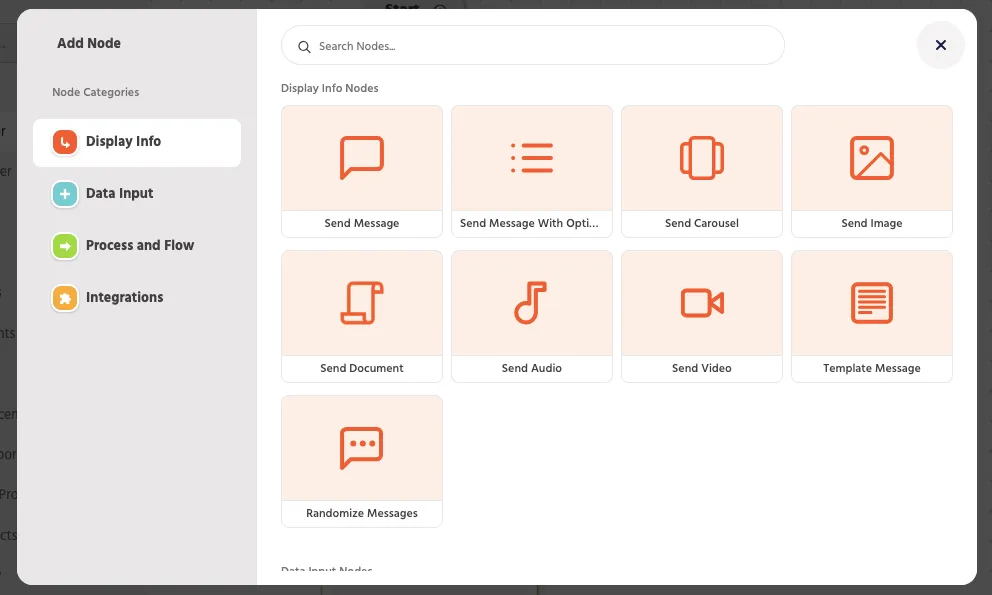This screenshot has height=595, width=992.
Task: Add a Send Carousel node icon
Action: [x=702, y=158]
